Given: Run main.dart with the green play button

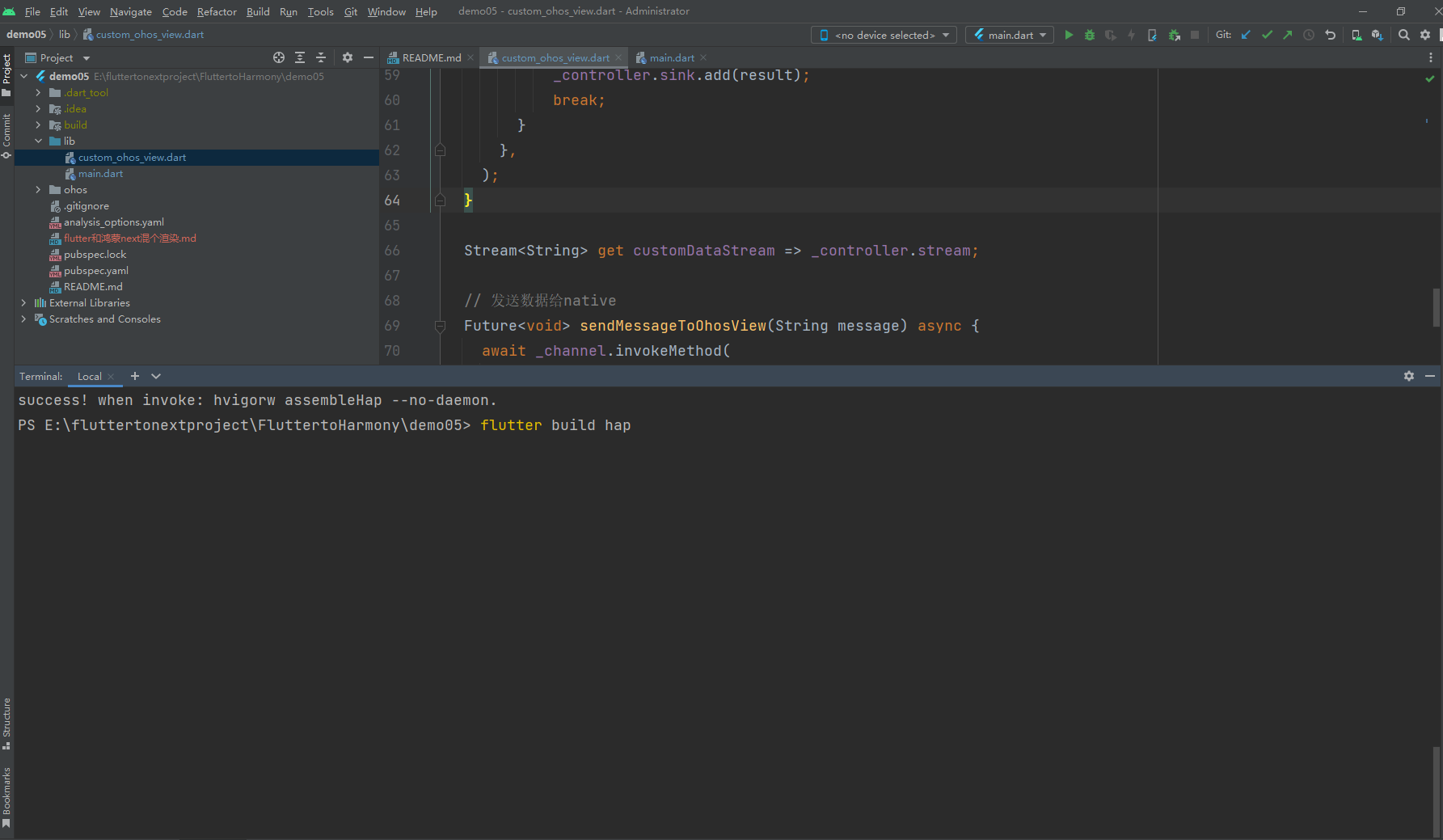Looking at the screenshot, I should (1069, 35).
